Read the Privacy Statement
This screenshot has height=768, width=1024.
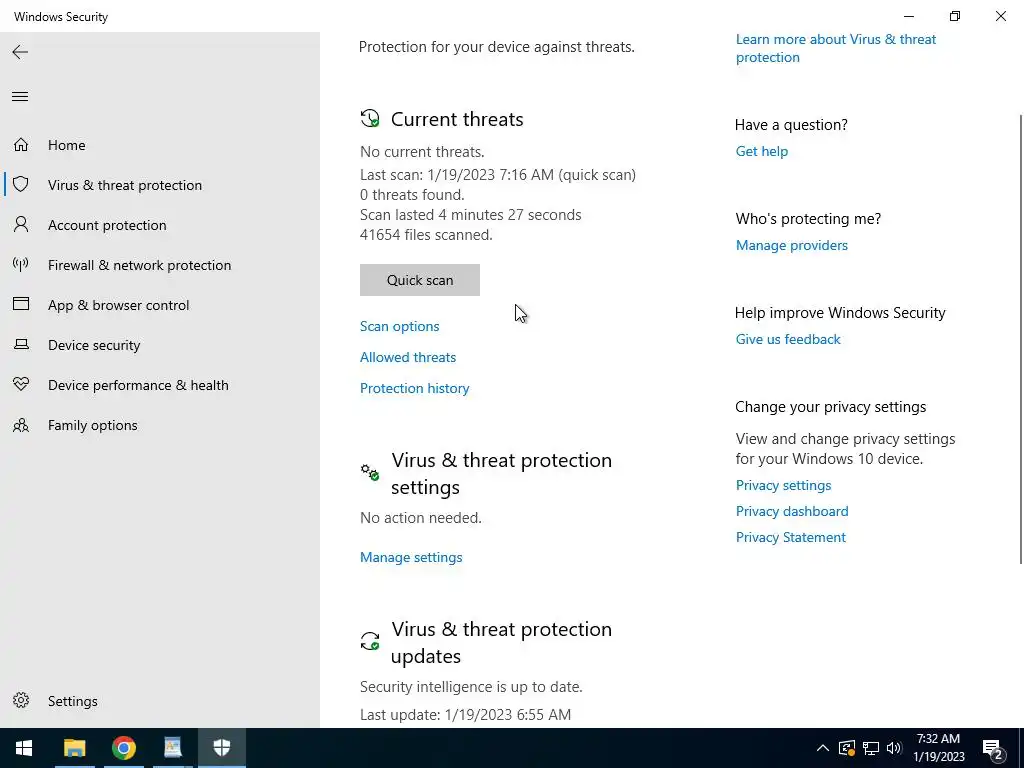pyautogui.click(x=791, y=537)
